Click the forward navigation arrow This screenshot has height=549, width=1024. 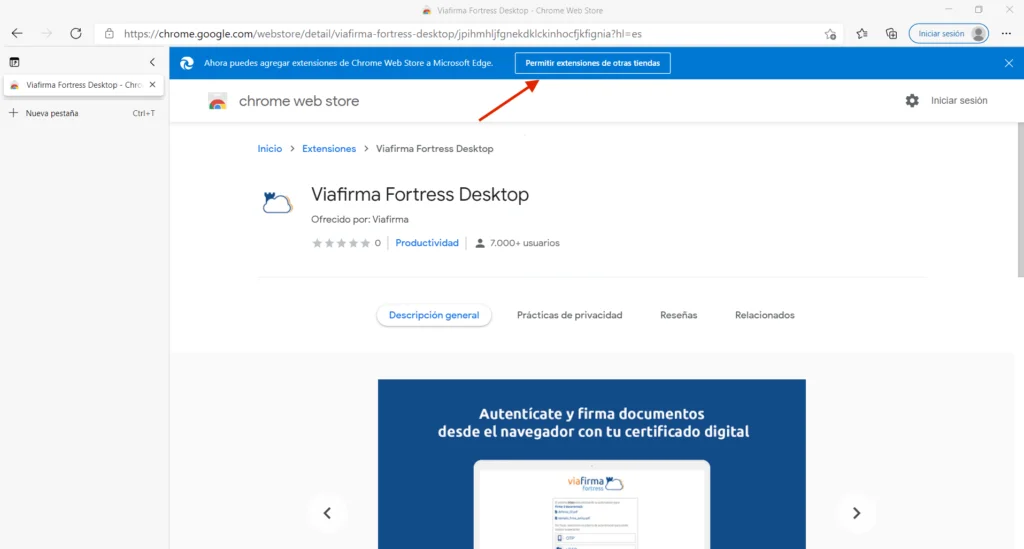pos(46,33)
